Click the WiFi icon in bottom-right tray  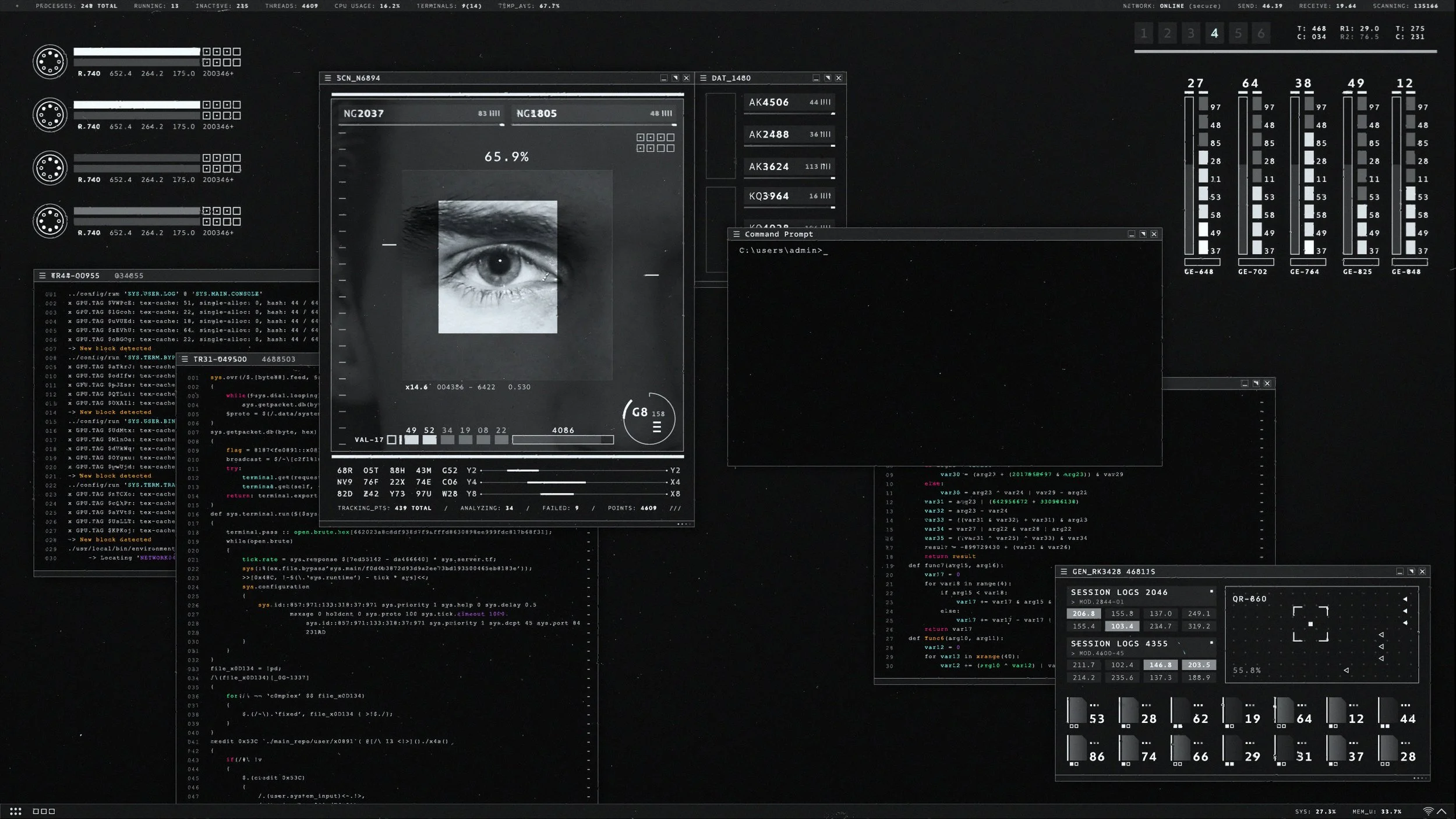pos(1427,811)
